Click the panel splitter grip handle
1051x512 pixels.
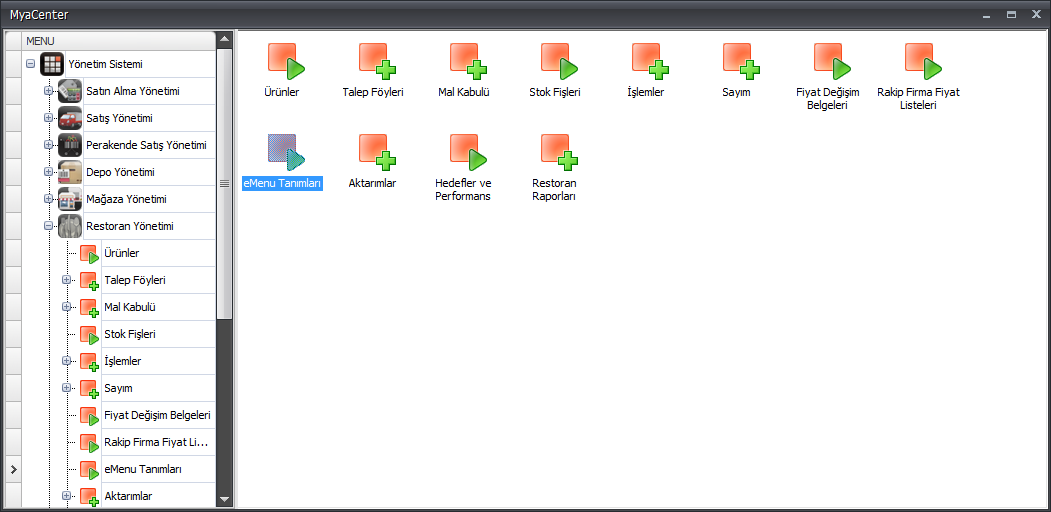click(224, 183)
